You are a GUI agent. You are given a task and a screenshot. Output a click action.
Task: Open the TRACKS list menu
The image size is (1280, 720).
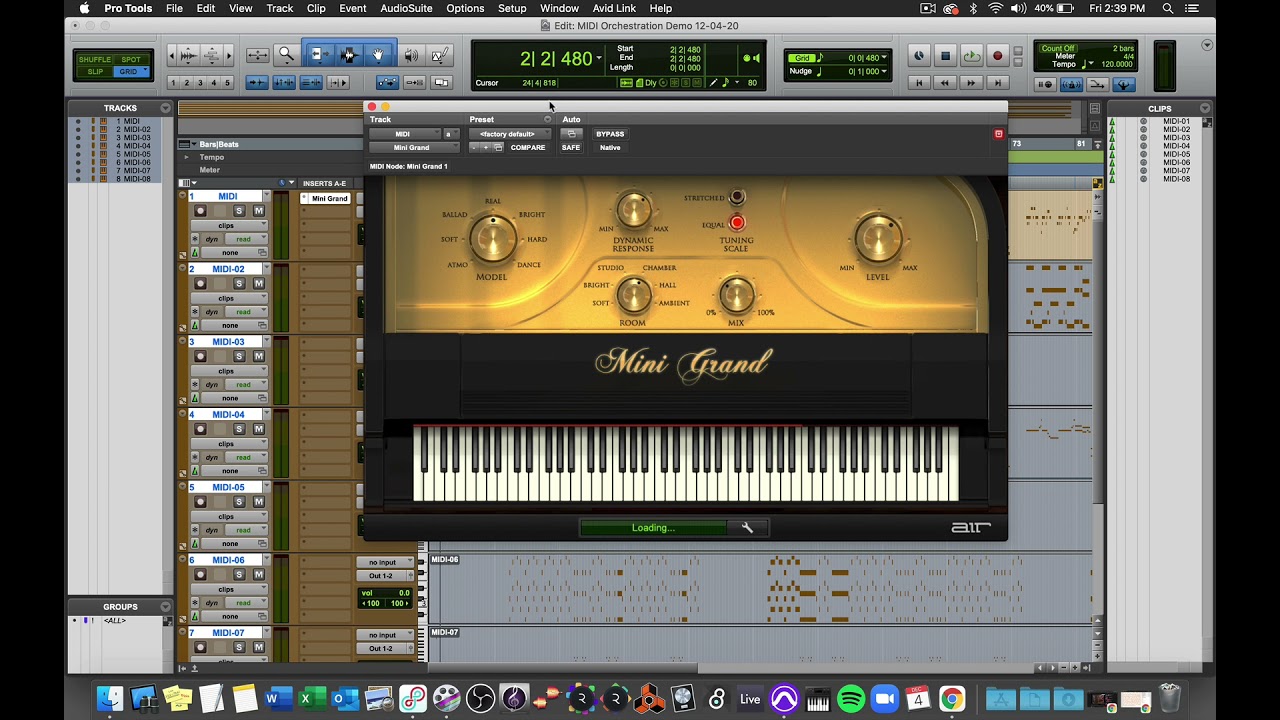click(165, 108)
